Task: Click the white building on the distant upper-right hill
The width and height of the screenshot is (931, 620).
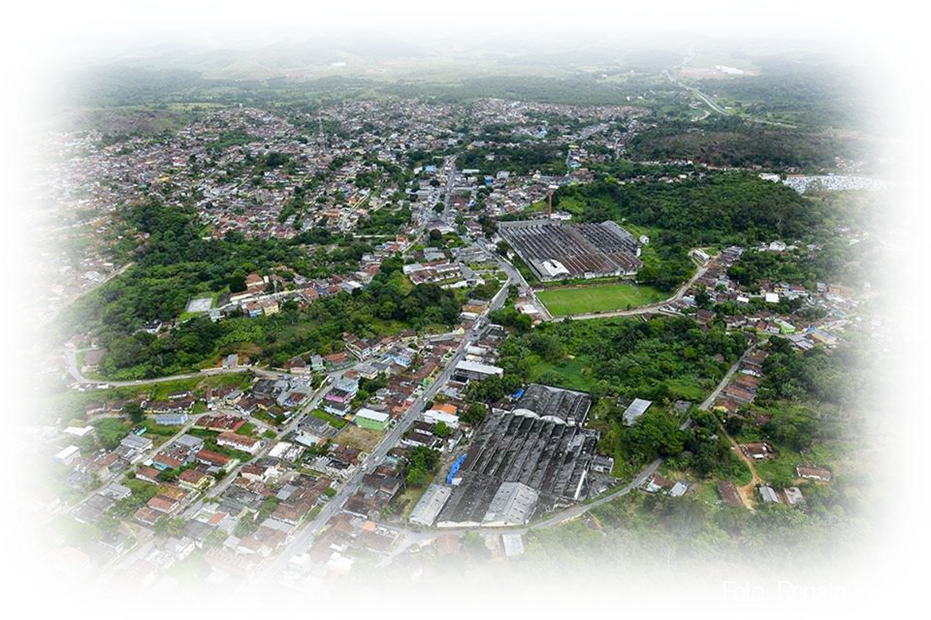Action: click(729, 69)
